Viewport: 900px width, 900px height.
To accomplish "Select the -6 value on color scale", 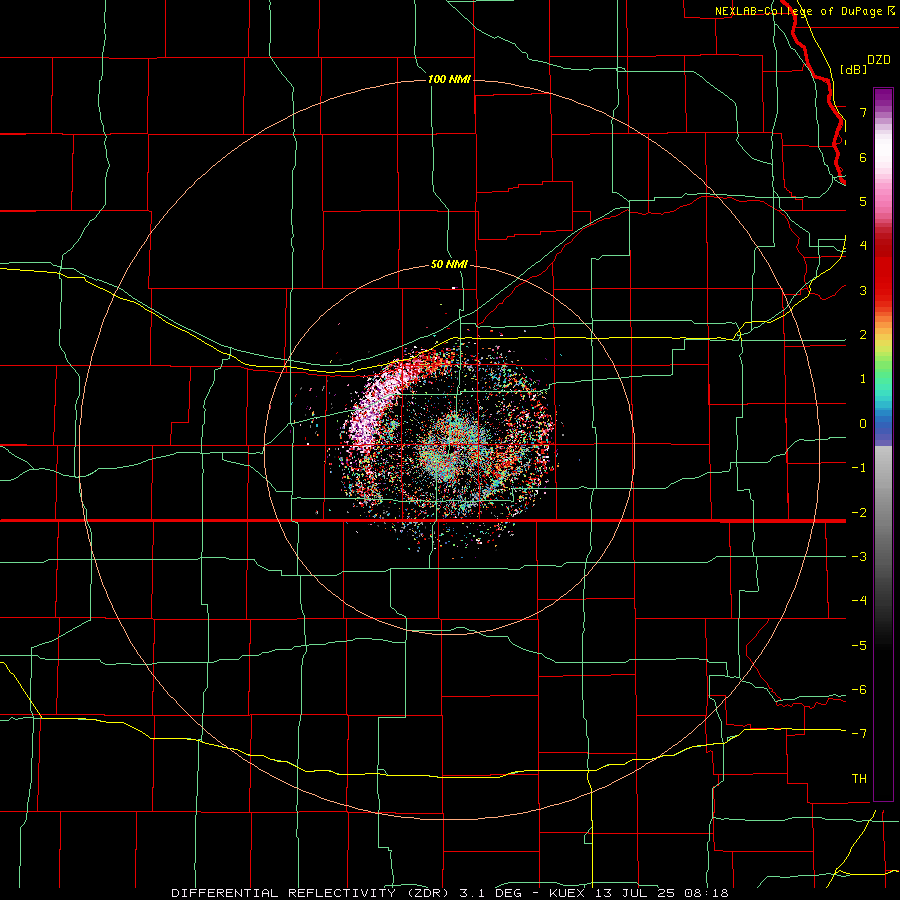I will pyautogui.click(x=859, y=690).
